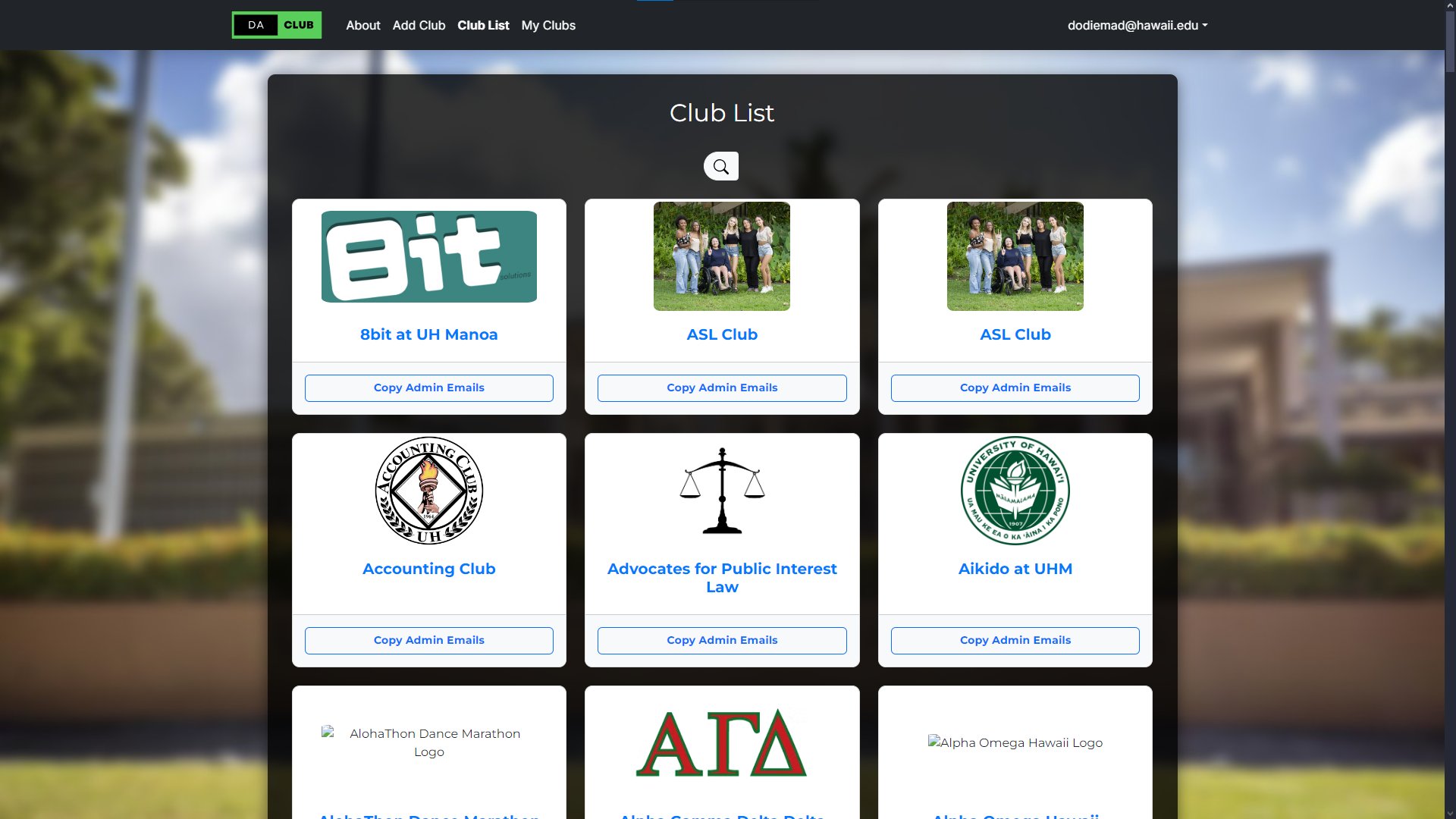Click the 8bit at UH Manoa logo image

(428, 256)
